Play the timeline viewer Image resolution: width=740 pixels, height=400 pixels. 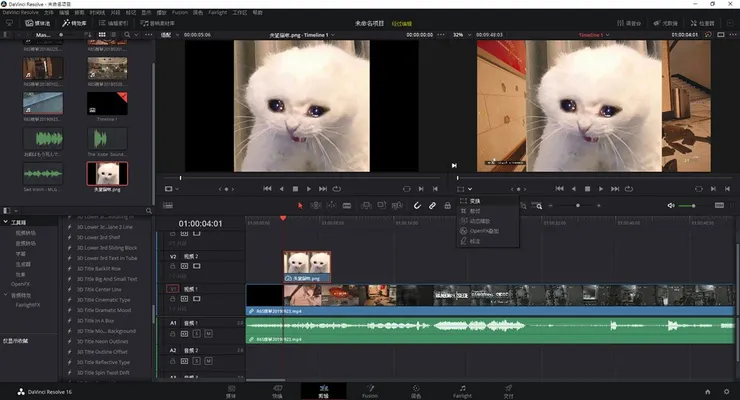pyautogui.click(x=601, y=189)
